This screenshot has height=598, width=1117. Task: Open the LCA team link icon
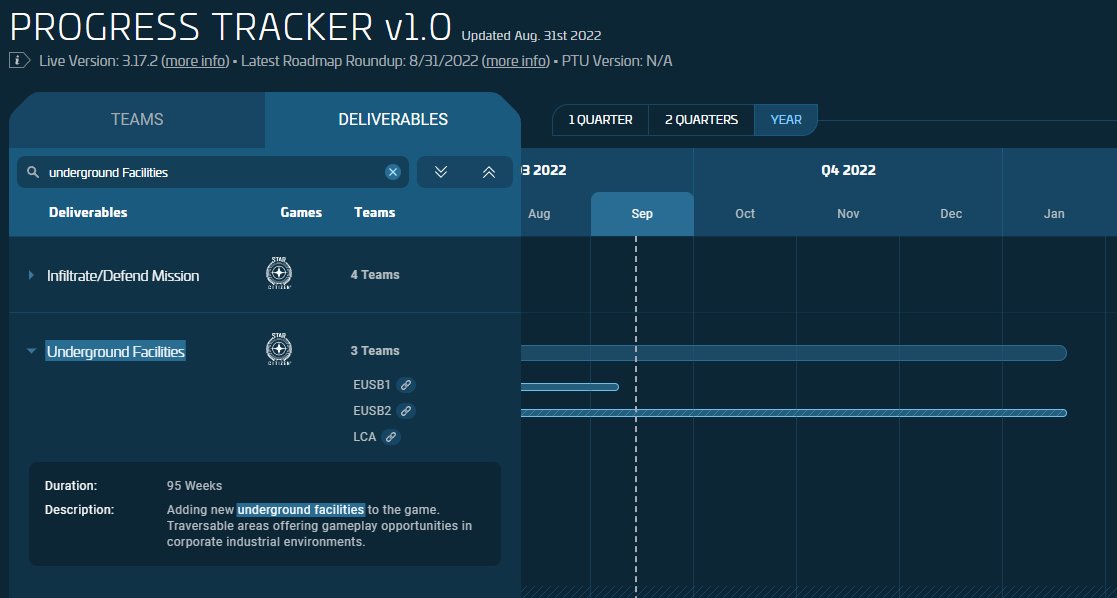coord(390,437)
